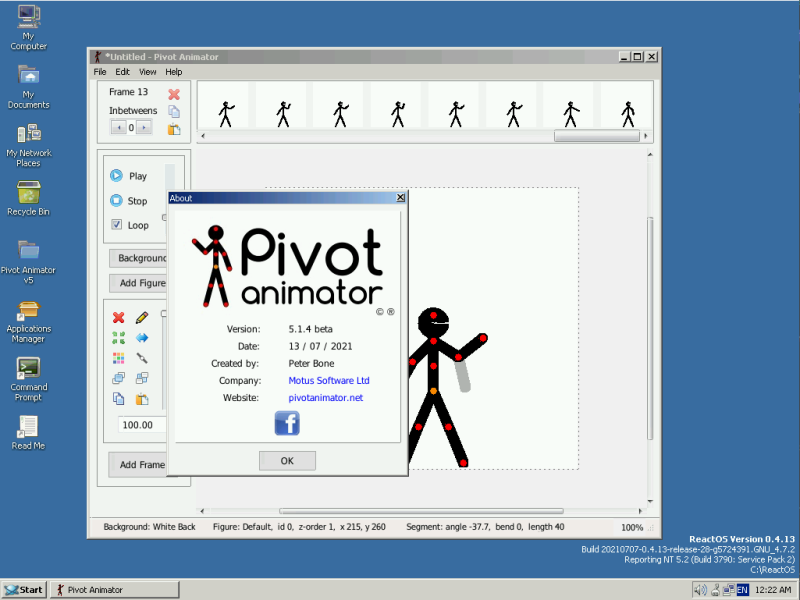Click the orange origin handle on stickman
Image resolution: width=800 pixels, height=600 pixels.
pyautogui.click(x=433, y=391)
